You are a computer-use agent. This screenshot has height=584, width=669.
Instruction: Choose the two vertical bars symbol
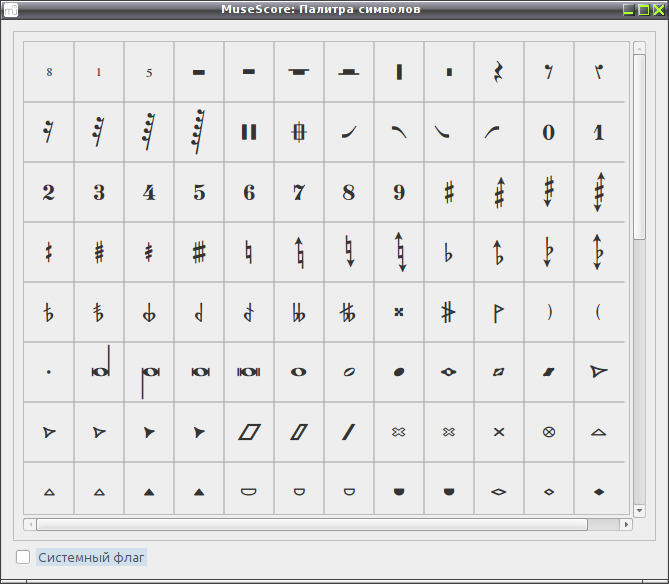coord(249,132)
